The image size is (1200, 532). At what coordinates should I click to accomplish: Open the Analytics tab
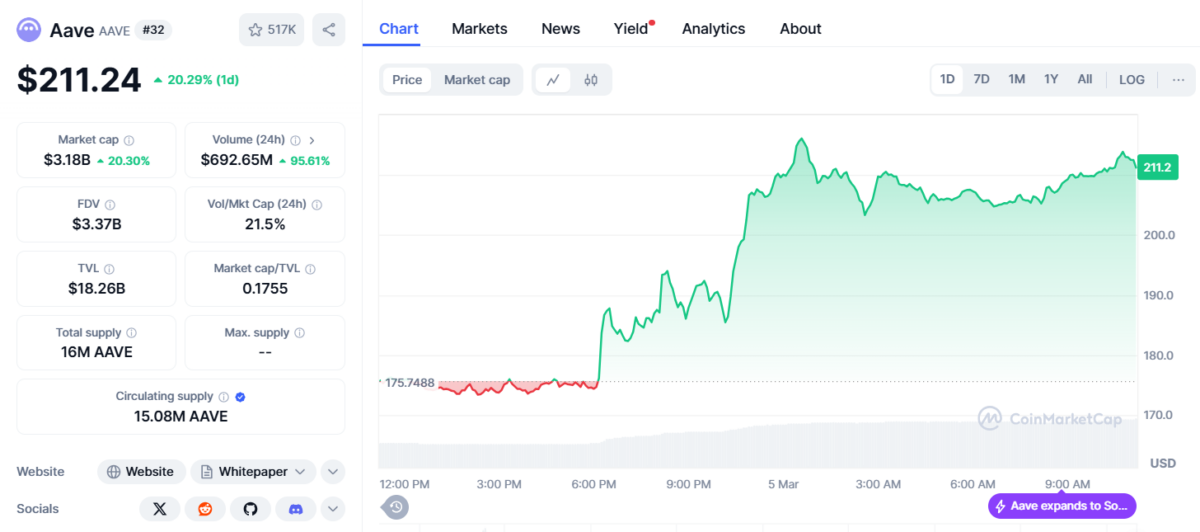pyautogui.click(x=714, y=28)
